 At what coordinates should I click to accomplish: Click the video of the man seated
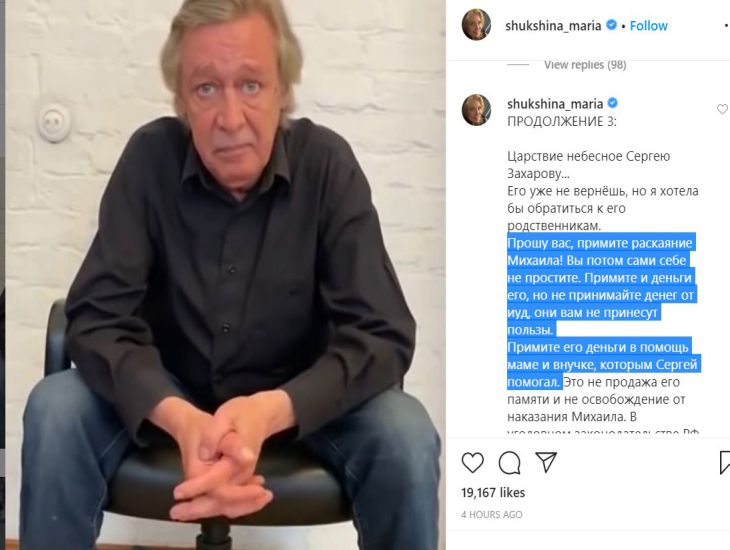pos(225,275)
